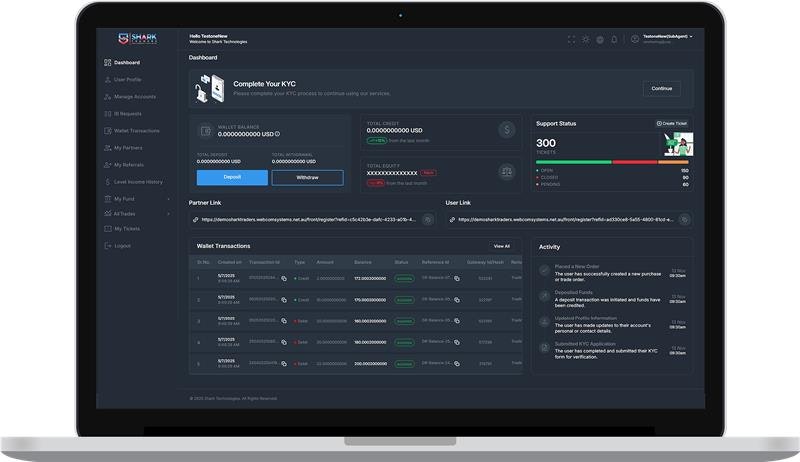Open Level Income History
Viewport: 800px width, 462px height.
pyautogui.click(x=138, y=182)
